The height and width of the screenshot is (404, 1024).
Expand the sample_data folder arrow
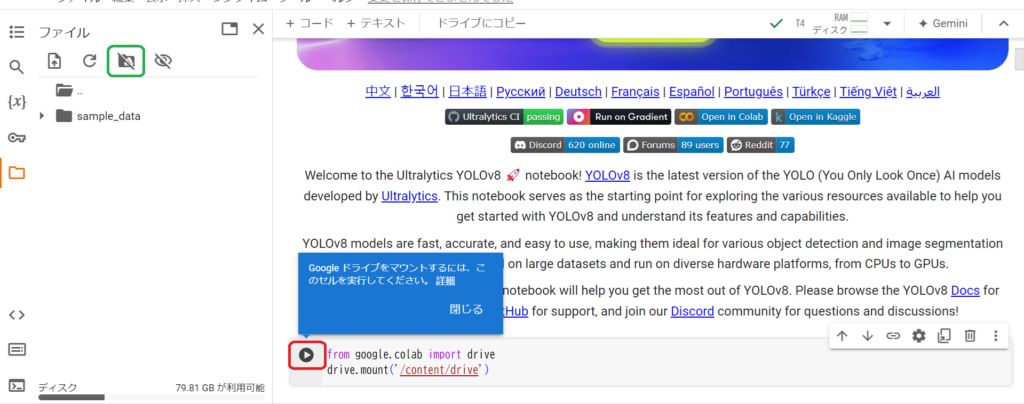point(42,116)
